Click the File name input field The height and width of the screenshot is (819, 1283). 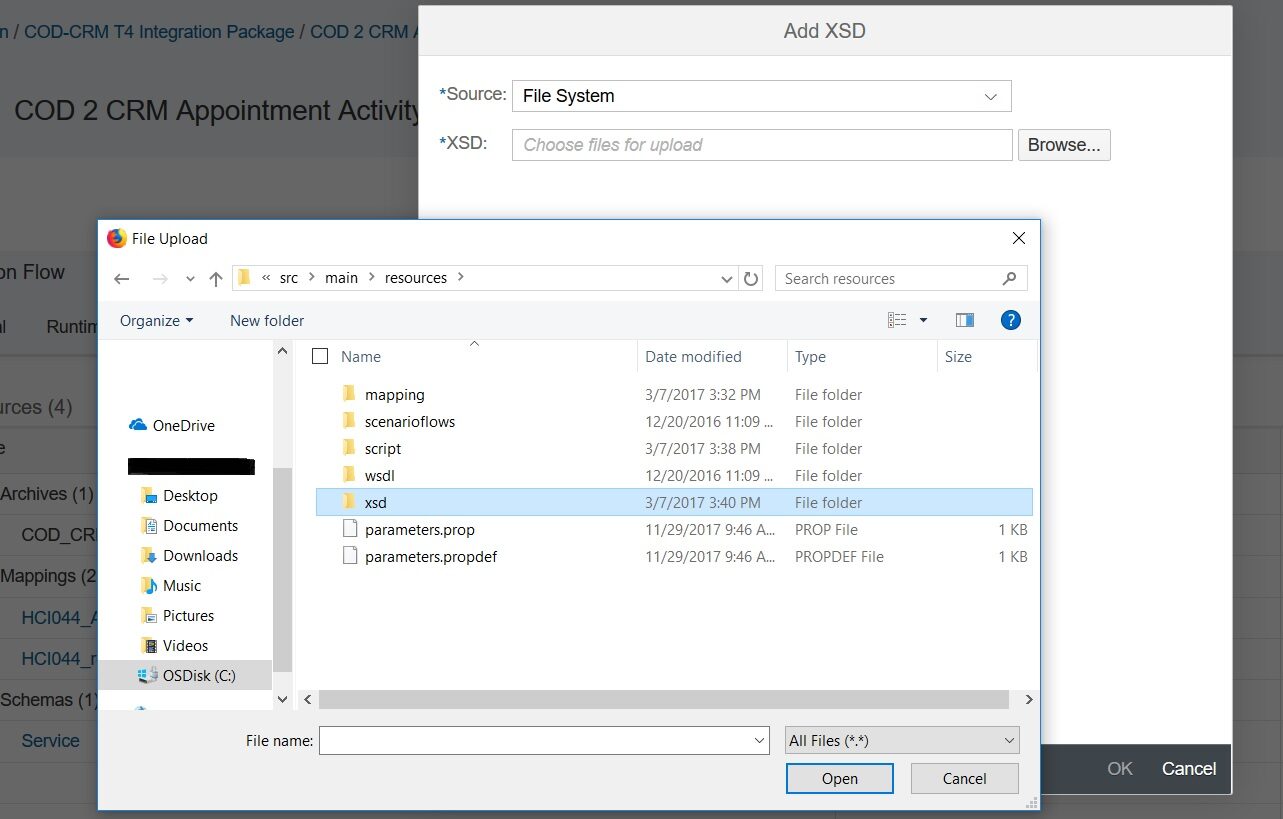click(x=535, y=740)
